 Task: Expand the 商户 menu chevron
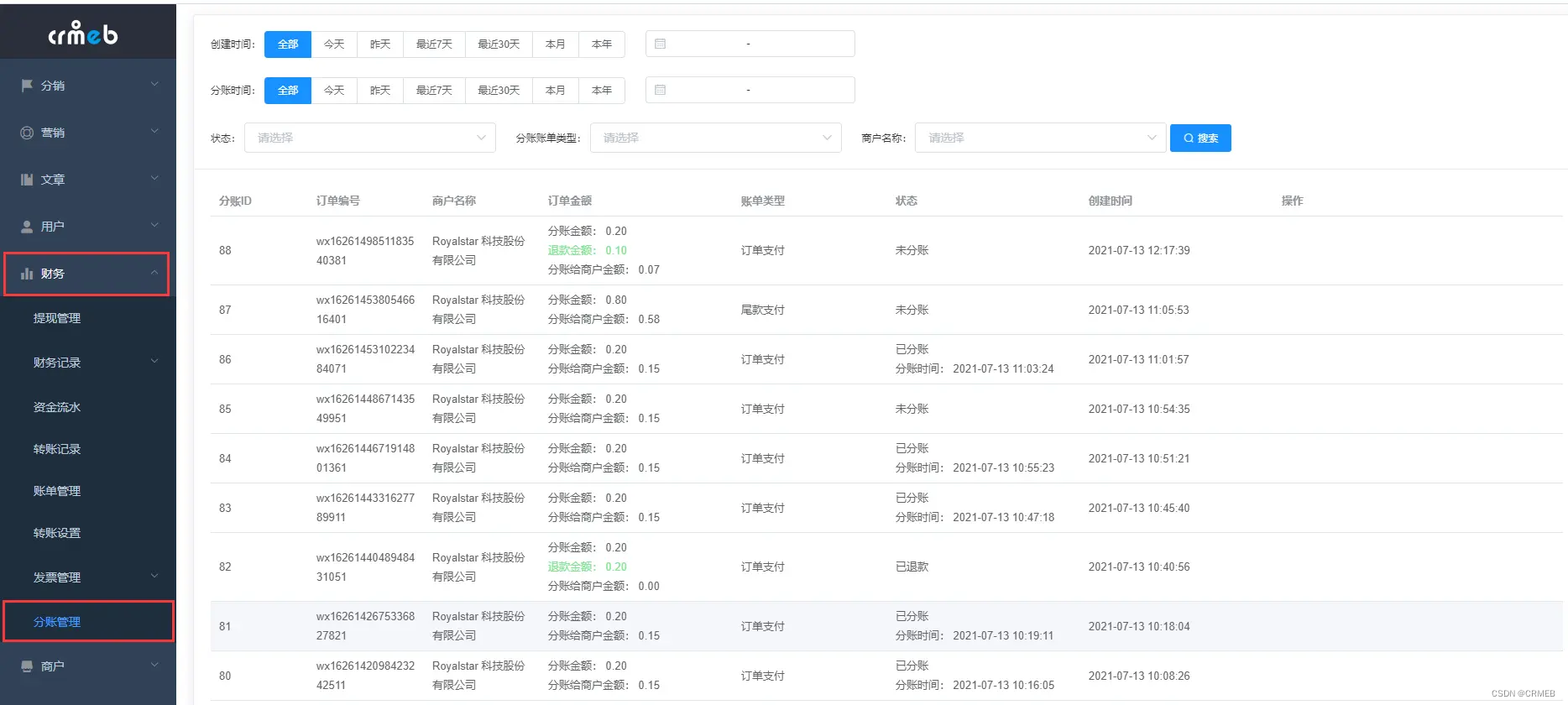click(154, 665)
